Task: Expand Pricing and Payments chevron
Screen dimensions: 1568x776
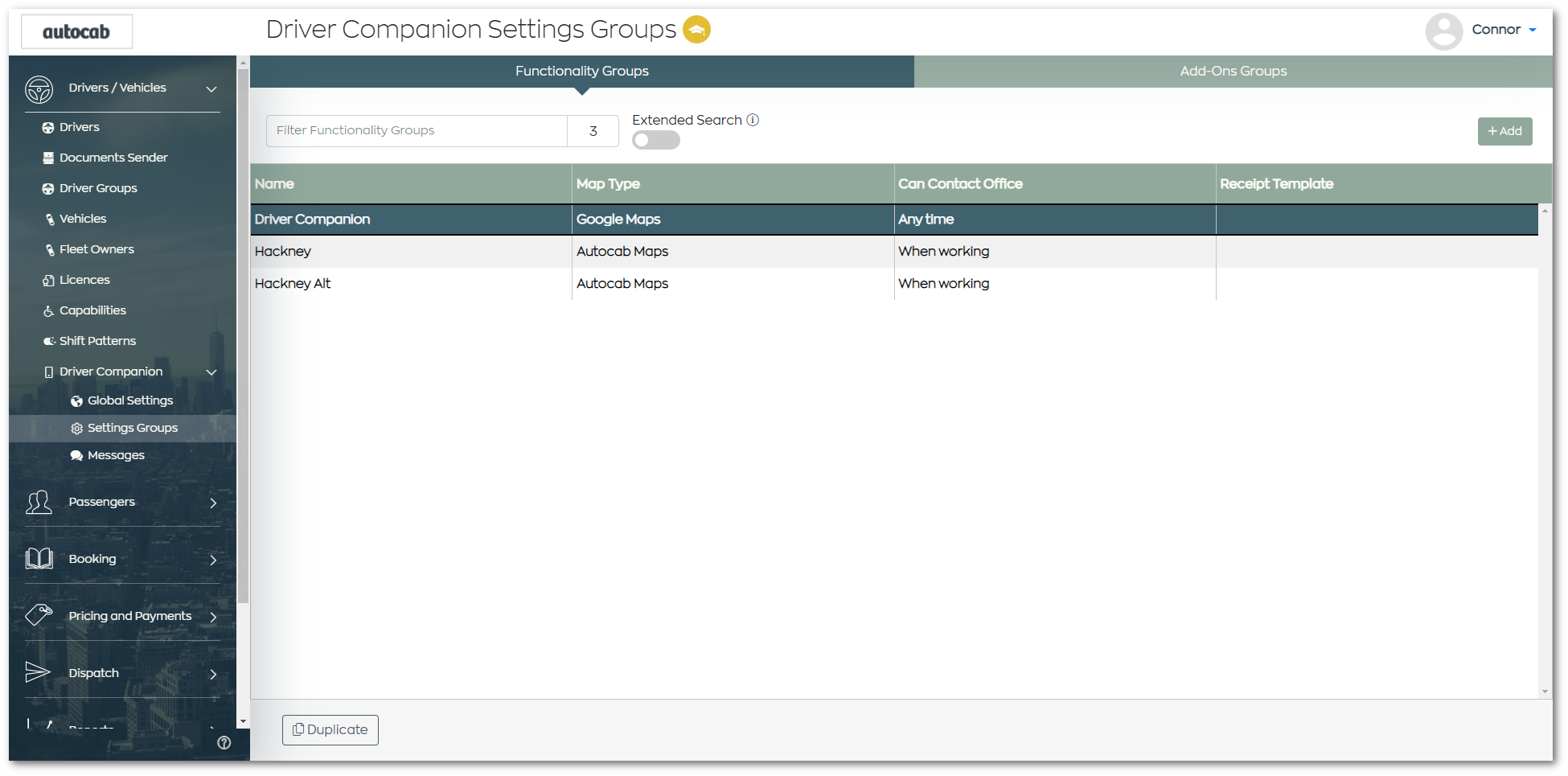Action: (213, 617)
